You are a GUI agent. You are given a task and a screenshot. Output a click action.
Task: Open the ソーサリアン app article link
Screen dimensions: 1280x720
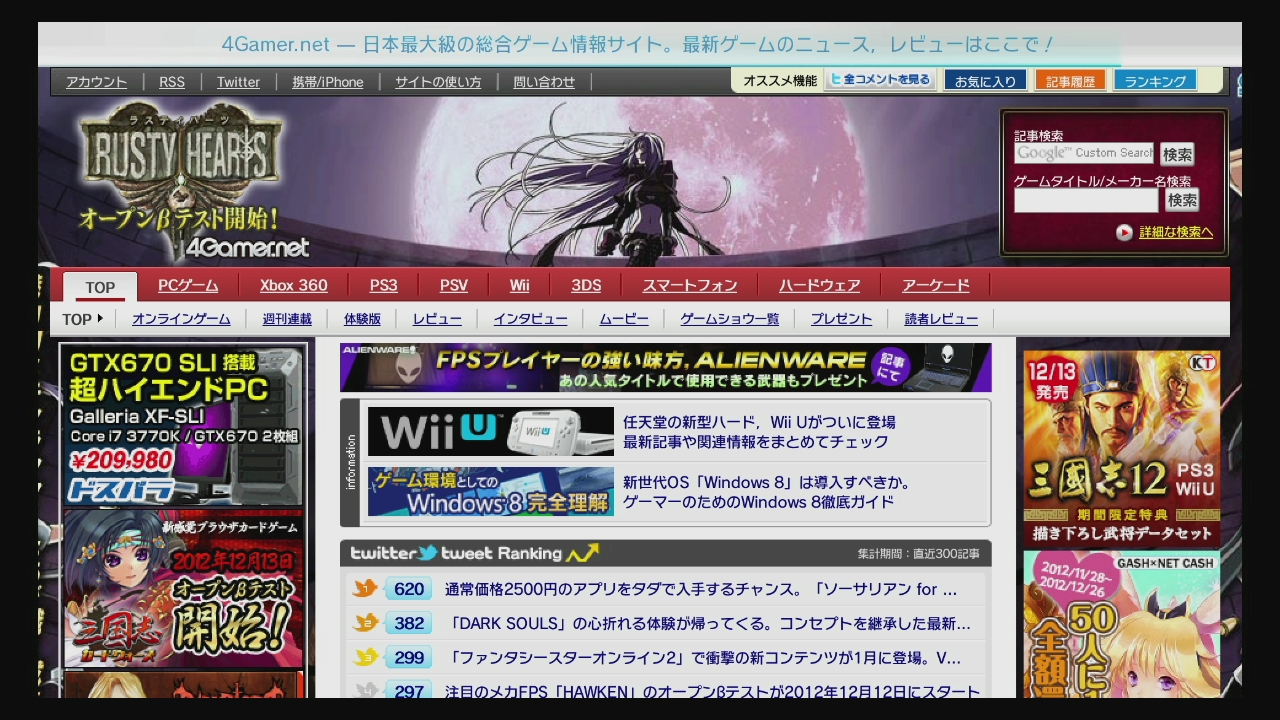(701, 589)
